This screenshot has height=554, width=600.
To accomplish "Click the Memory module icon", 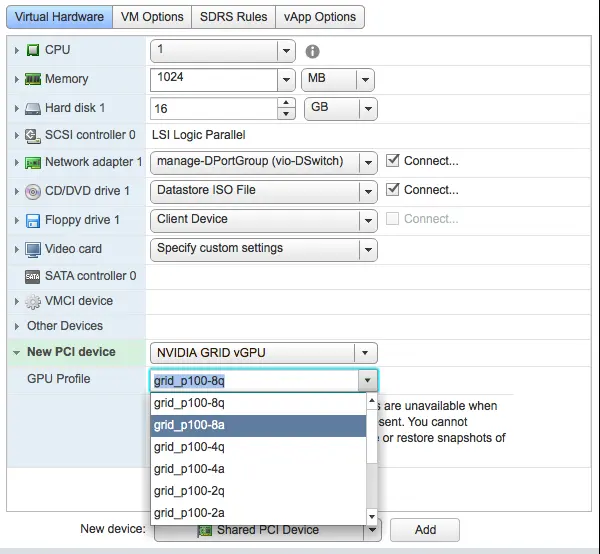I will tap(33, 79).
